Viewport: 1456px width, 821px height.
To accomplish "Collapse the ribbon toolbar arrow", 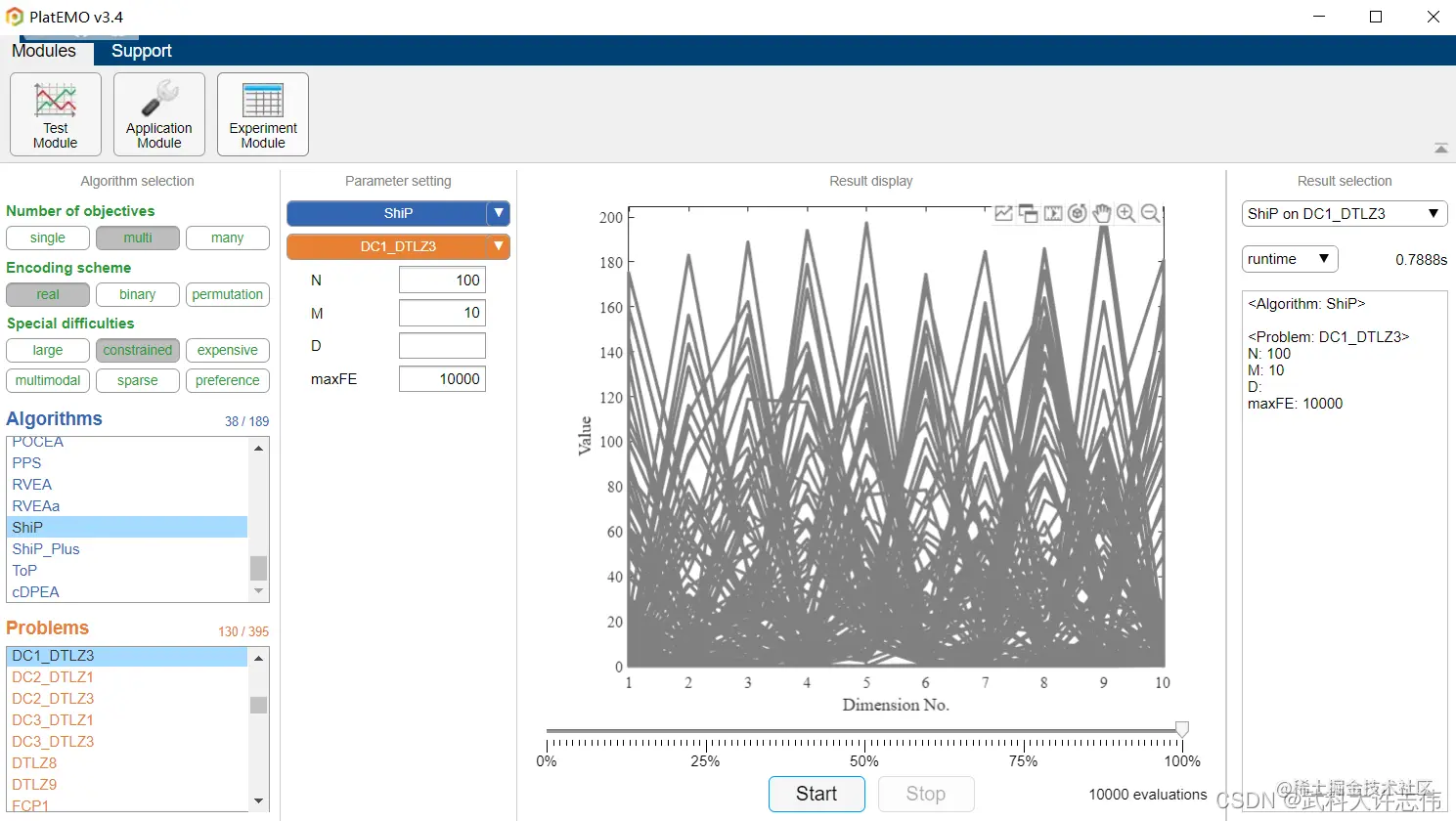I will click(1440, 149).
